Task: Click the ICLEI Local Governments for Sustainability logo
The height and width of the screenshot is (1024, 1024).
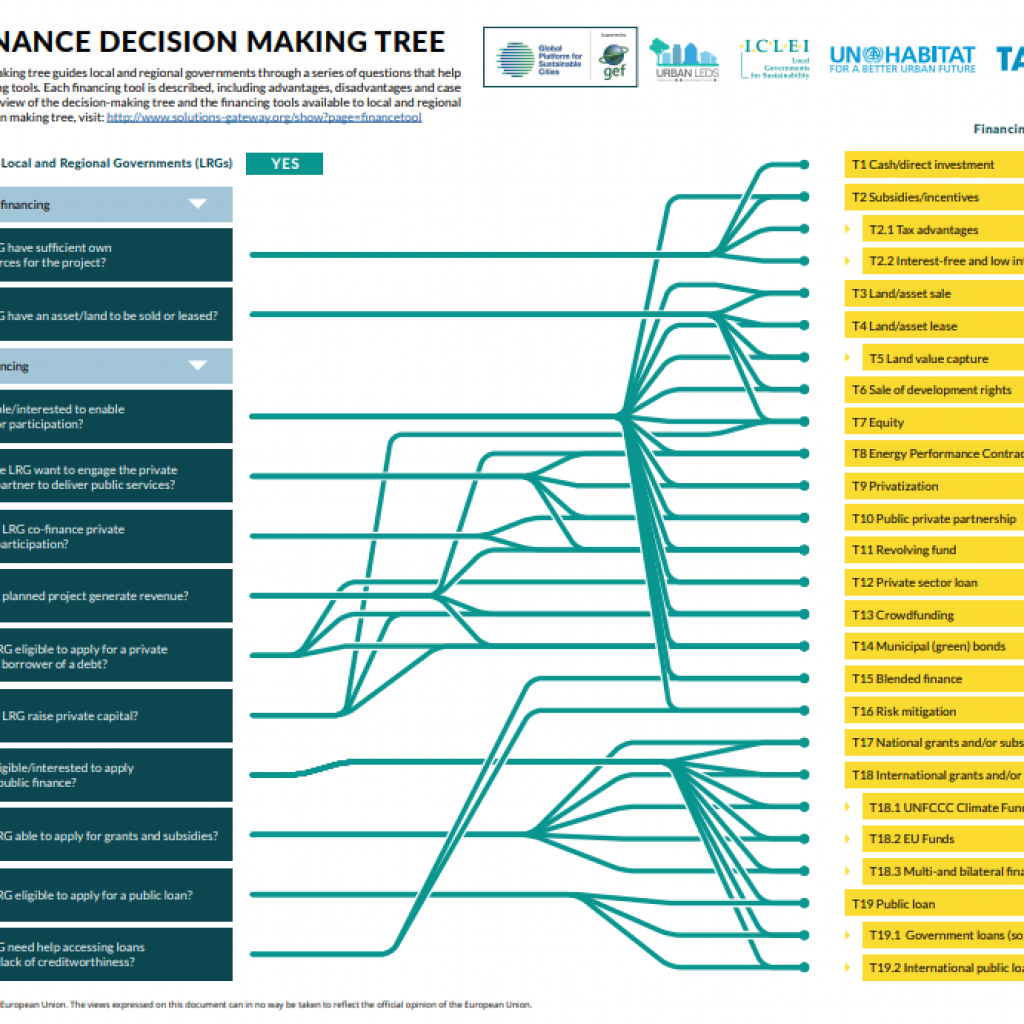Action: click(776, 59)
